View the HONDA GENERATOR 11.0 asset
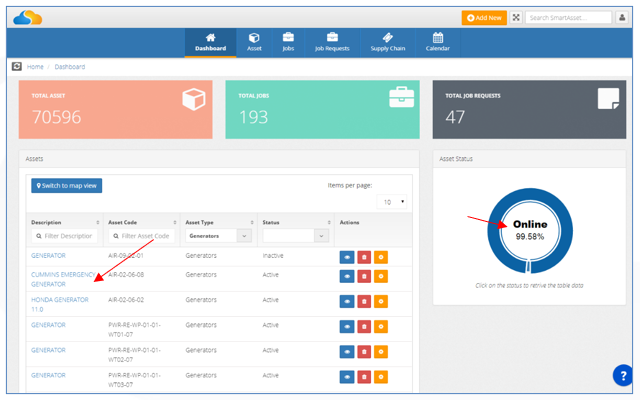 click(x=347, y=302)
